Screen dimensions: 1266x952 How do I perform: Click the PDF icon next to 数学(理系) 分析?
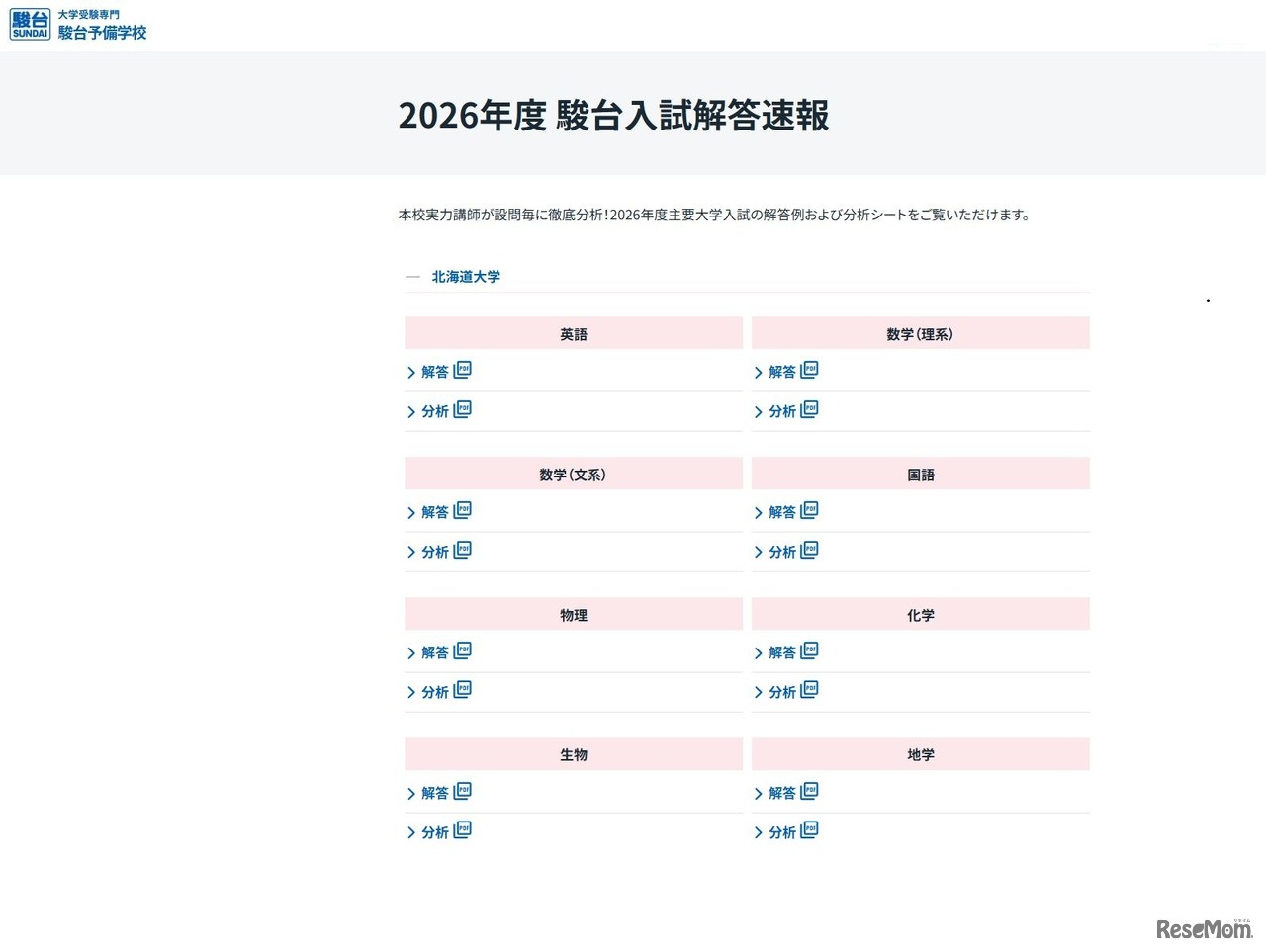pos(811,410)
